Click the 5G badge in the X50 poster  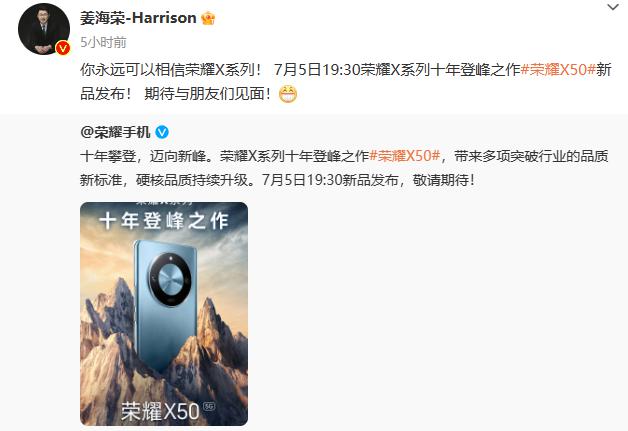point(209,406)
